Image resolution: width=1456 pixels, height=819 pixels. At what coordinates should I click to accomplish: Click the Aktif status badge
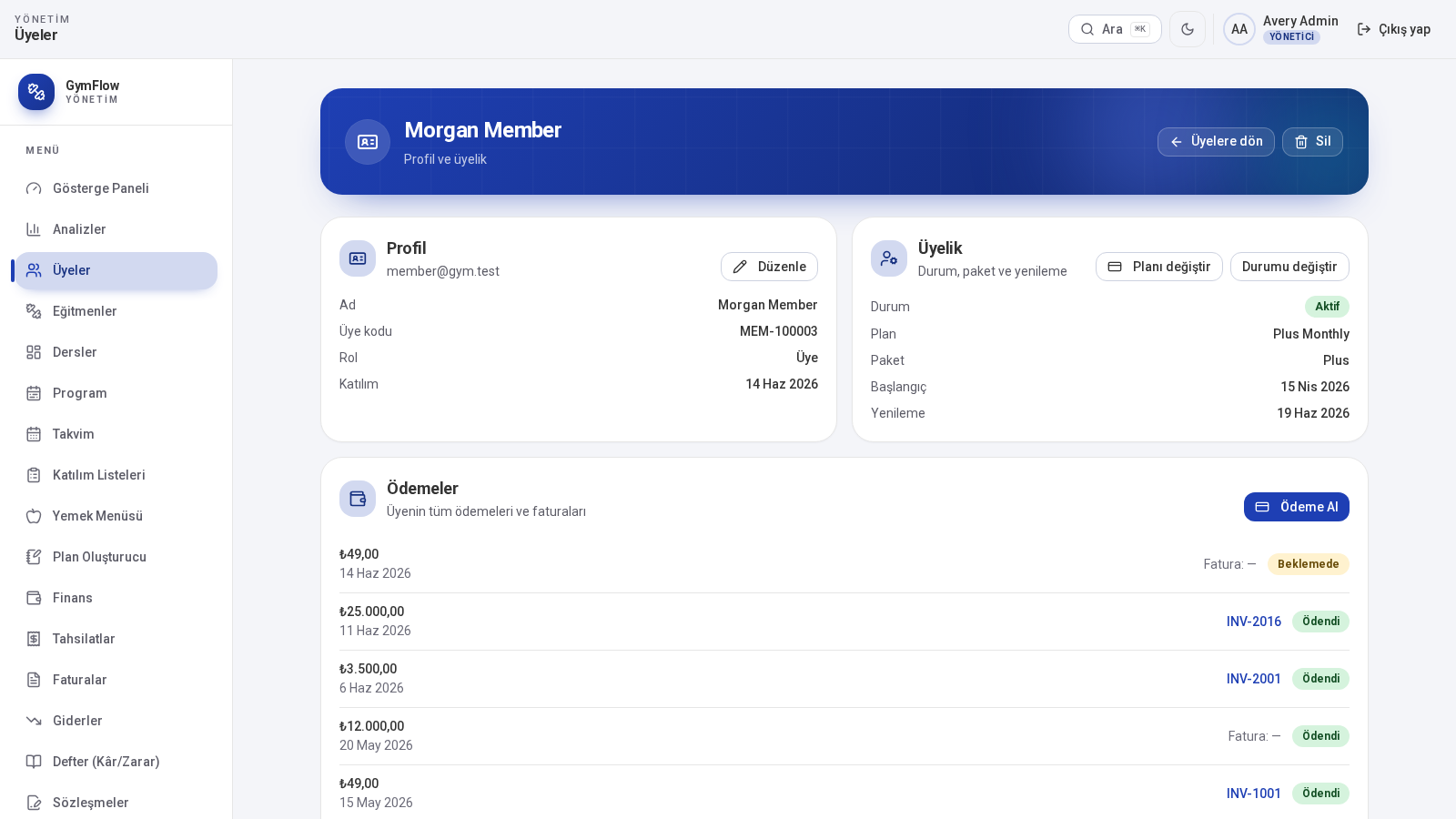coord(1327,307)
